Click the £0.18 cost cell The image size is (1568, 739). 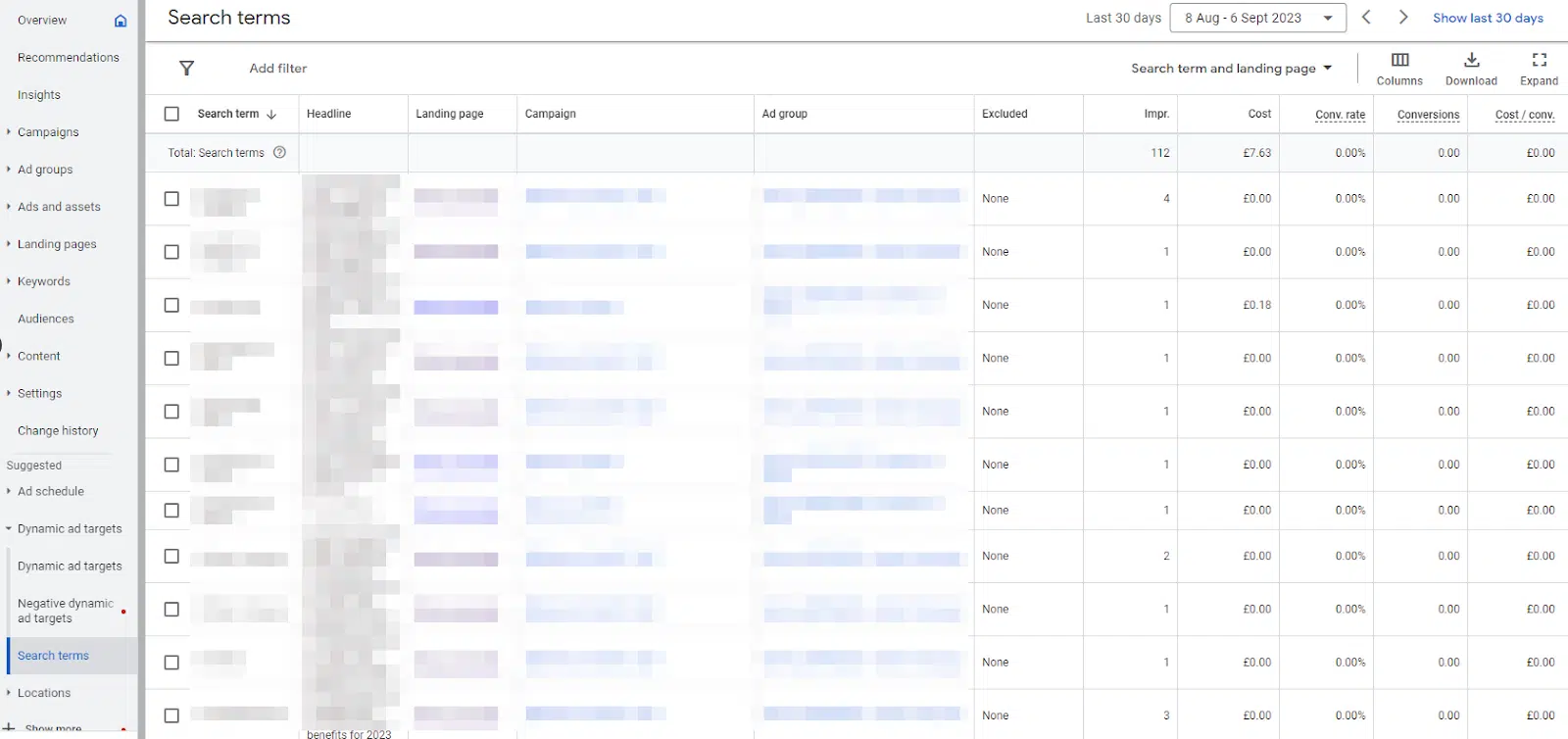[1257, 305]
